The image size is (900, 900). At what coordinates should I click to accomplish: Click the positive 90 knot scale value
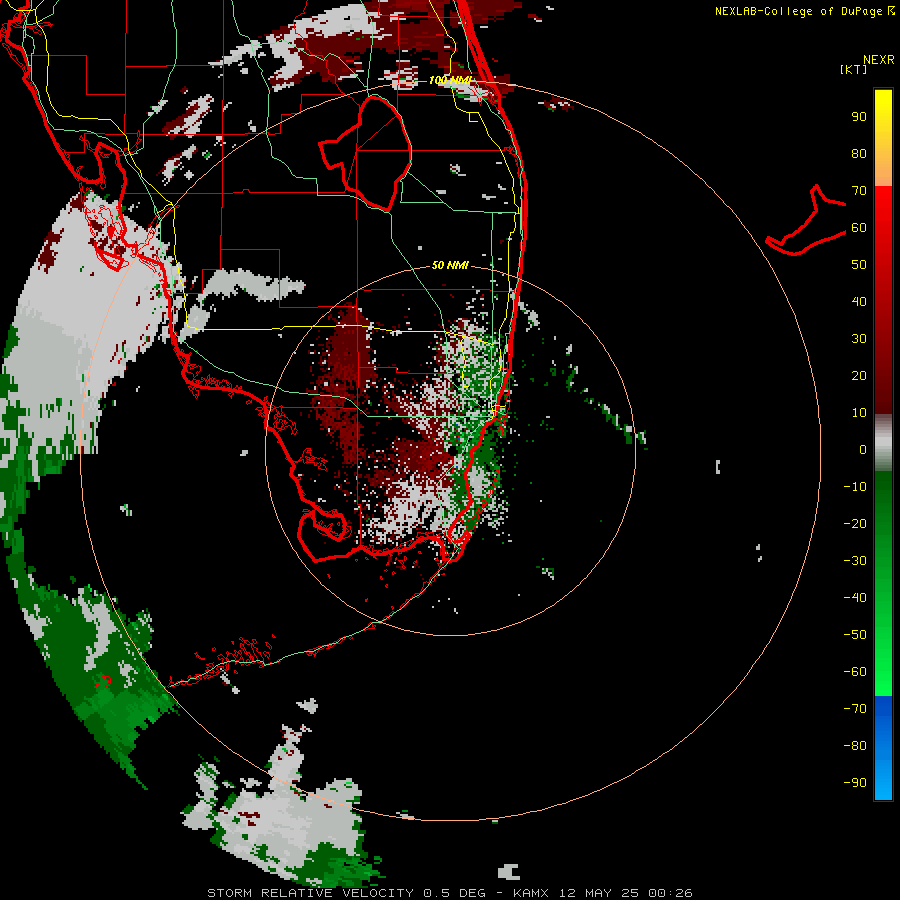[x=859, y=117]
